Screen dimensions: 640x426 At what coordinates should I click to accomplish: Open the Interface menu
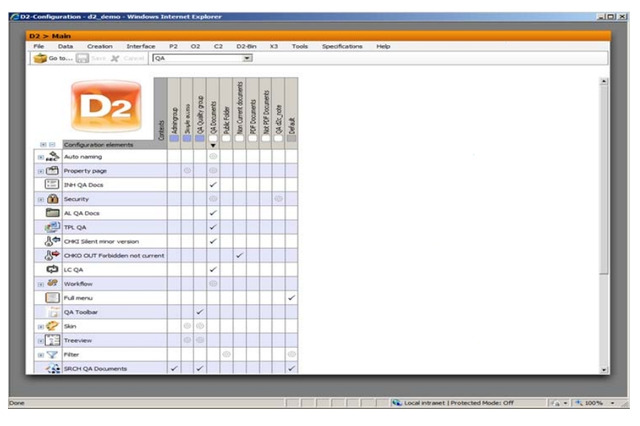(141, 46)
